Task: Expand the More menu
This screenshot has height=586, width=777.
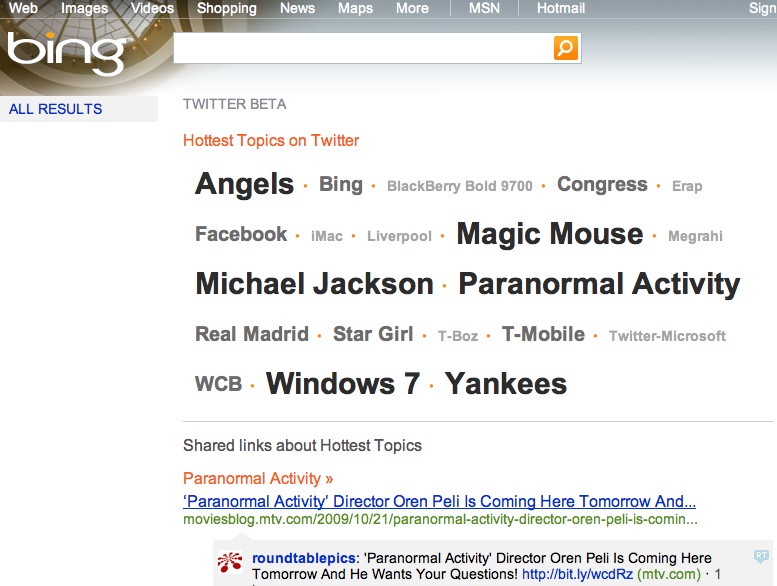Action: tap(412, 8)
